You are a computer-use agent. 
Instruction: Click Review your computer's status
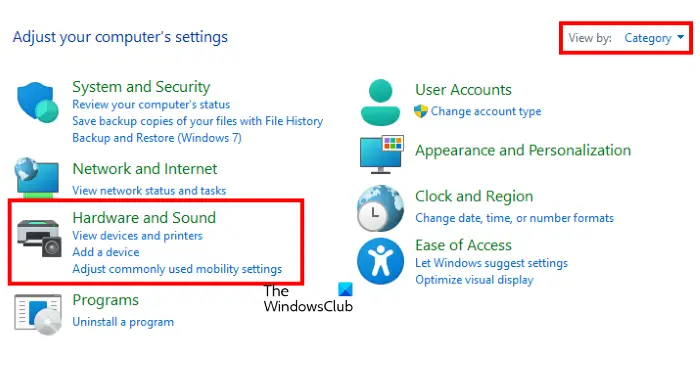click(x=151, y=104)
